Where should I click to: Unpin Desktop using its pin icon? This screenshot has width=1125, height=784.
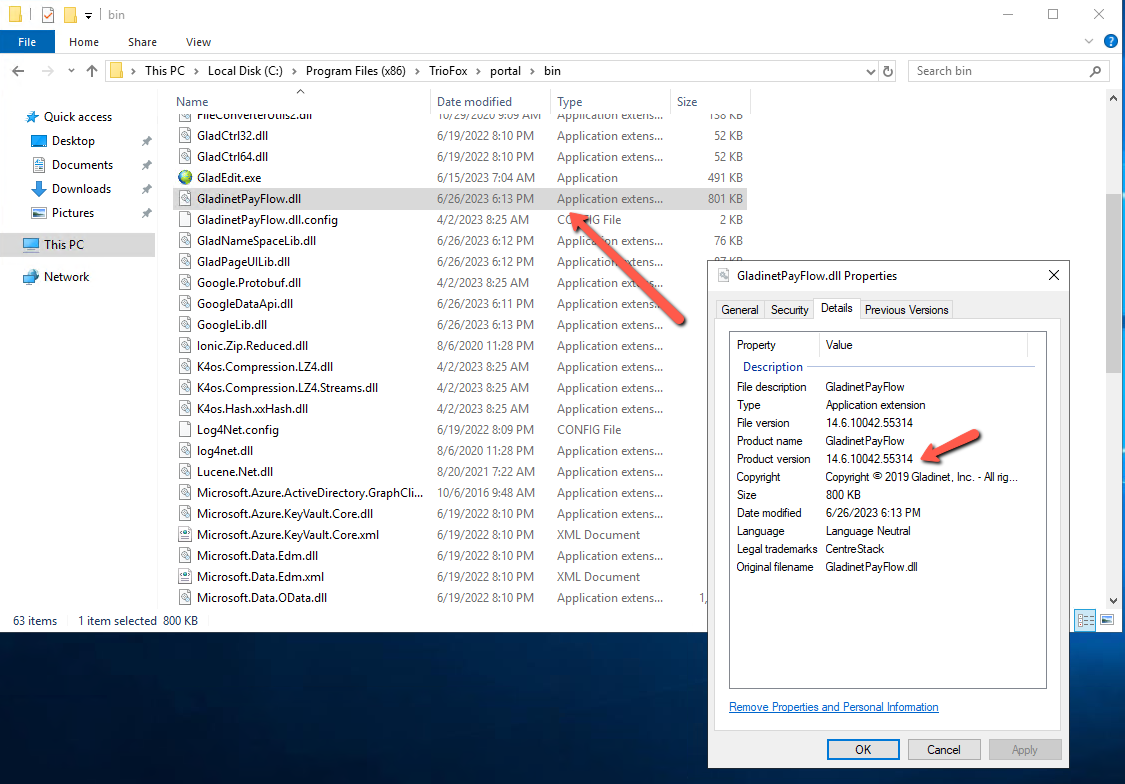point(146,141)
